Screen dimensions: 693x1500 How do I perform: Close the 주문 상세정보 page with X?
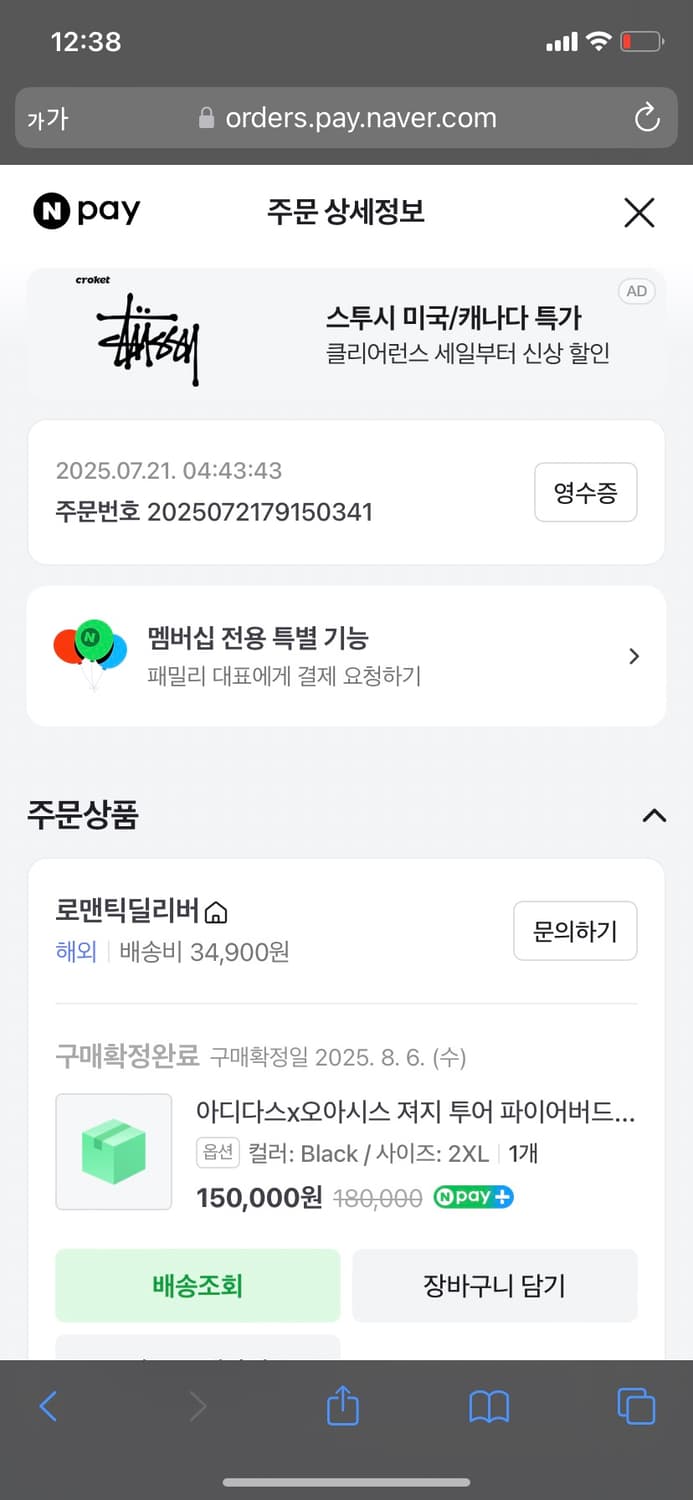(x=638, y=212)
